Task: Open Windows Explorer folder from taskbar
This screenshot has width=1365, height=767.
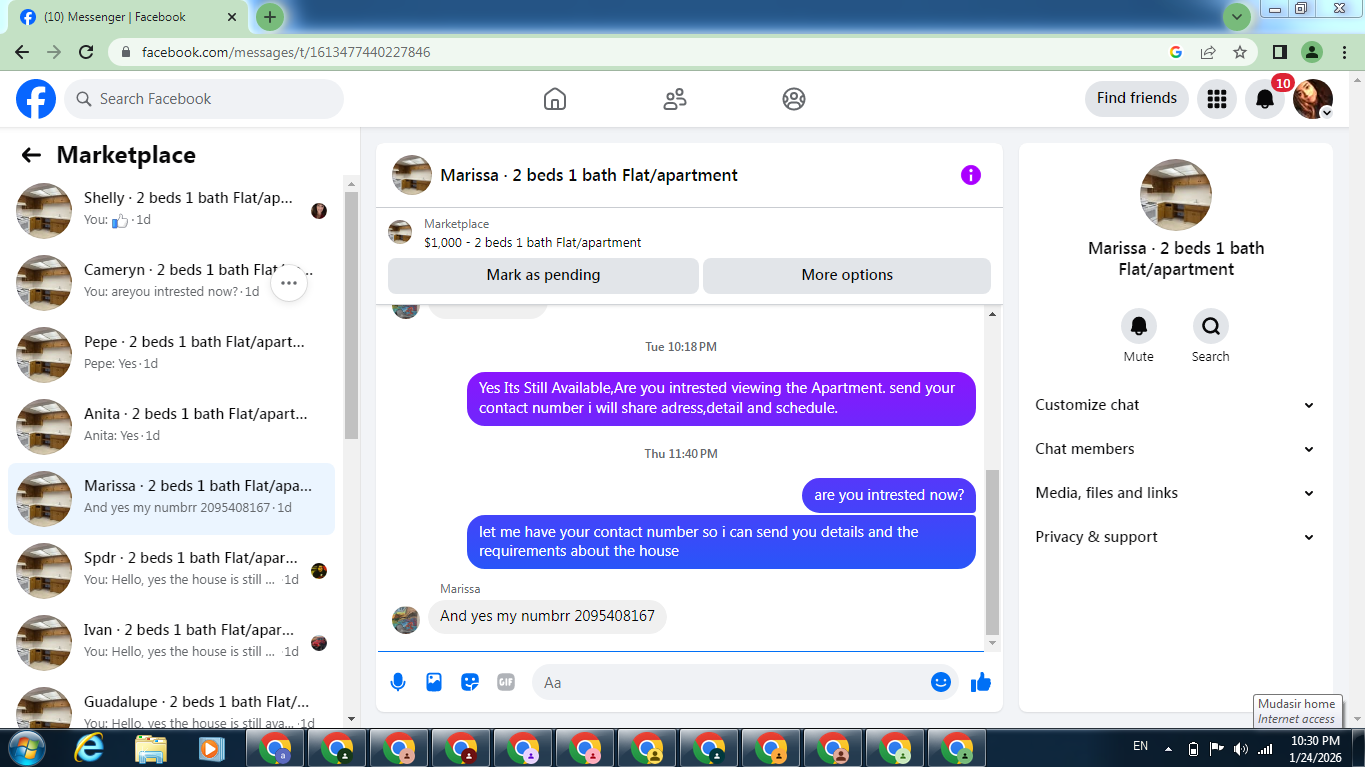Action: coord(151,748)
